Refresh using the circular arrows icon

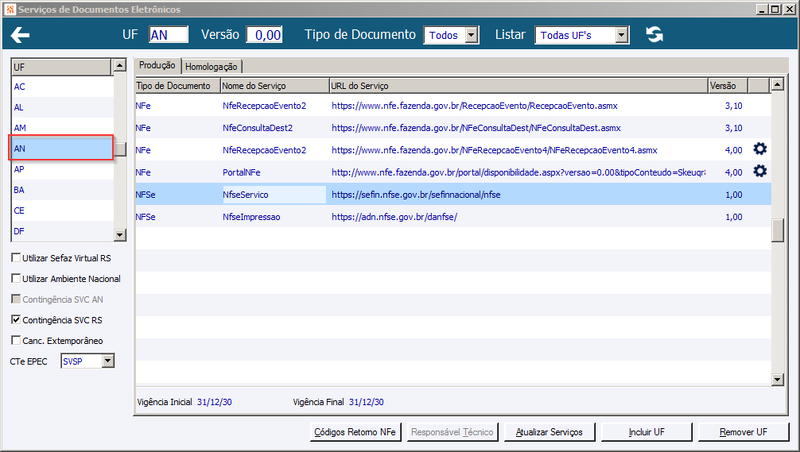click(x=655, y=34)
